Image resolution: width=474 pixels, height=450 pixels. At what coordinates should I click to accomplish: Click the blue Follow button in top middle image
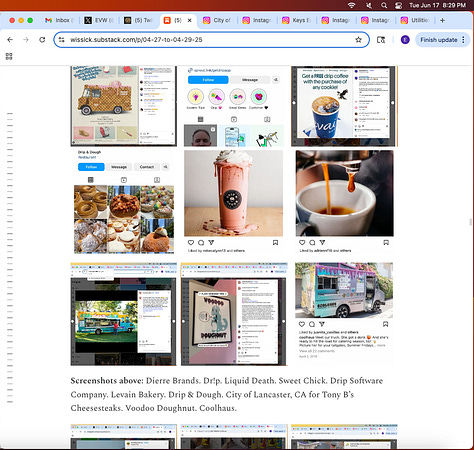coord(208,80)
